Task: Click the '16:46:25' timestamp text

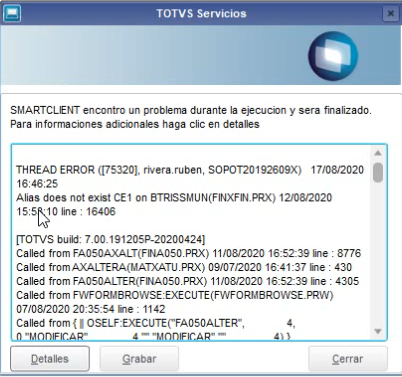Action: pos(37,184)
